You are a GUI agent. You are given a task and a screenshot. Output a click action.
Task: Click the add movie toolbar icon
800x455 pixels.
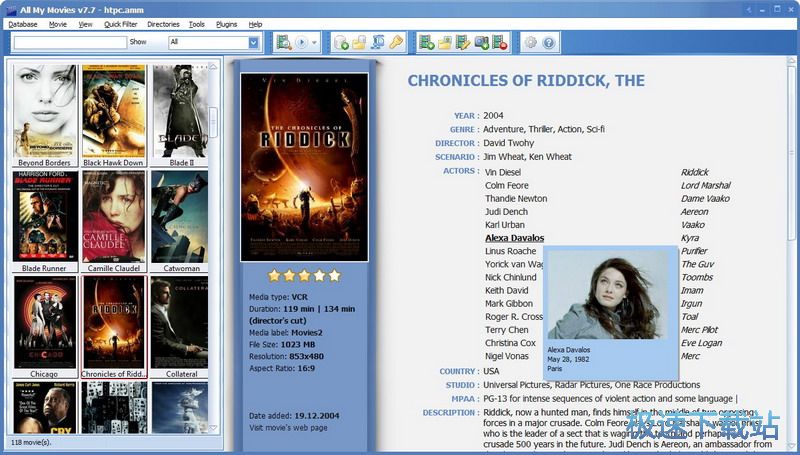tap(427, 42)
